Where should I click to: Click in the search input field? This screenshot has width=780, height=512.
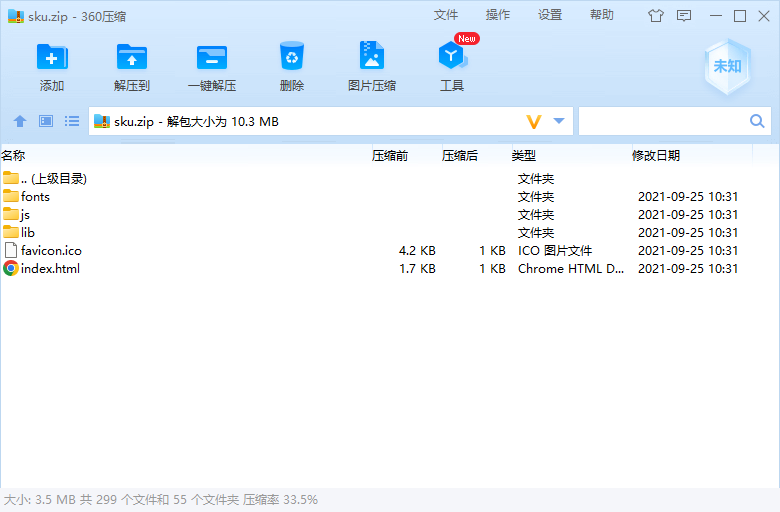pos(662,121)
